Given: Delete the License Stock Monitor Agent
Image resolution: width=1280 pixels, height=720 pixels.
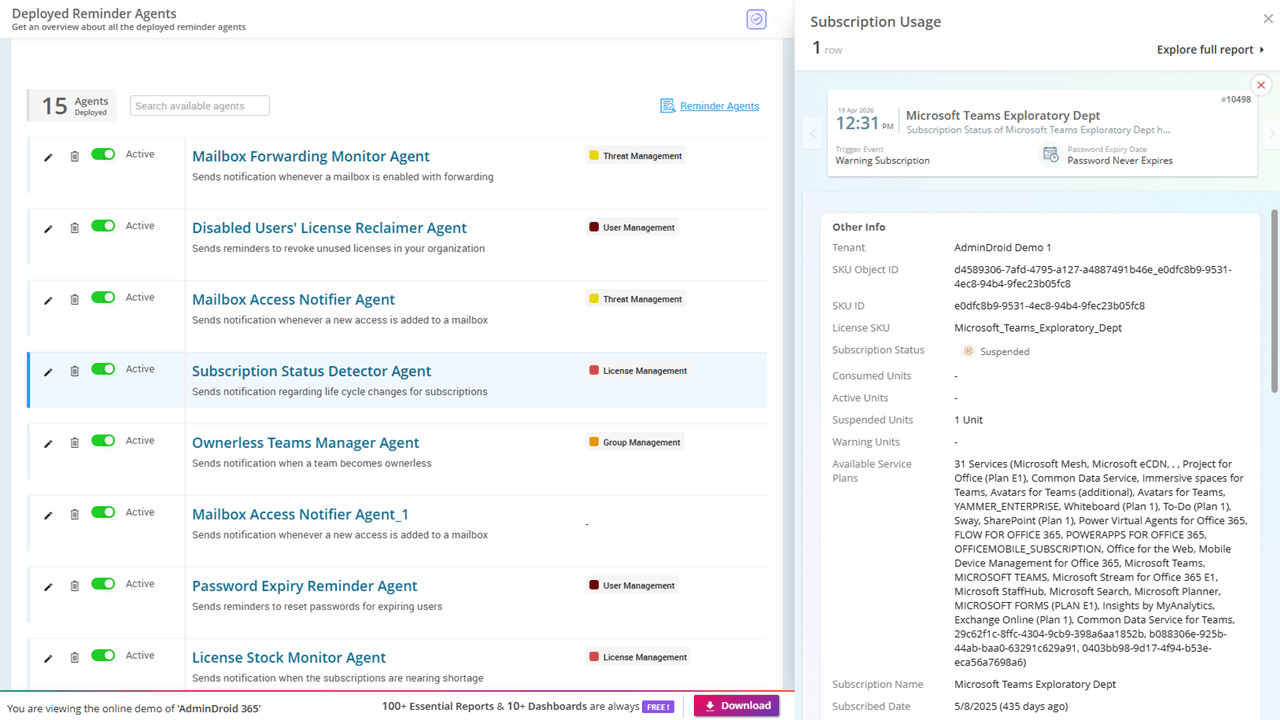Looking at the screenshot, I should point(74,659).
